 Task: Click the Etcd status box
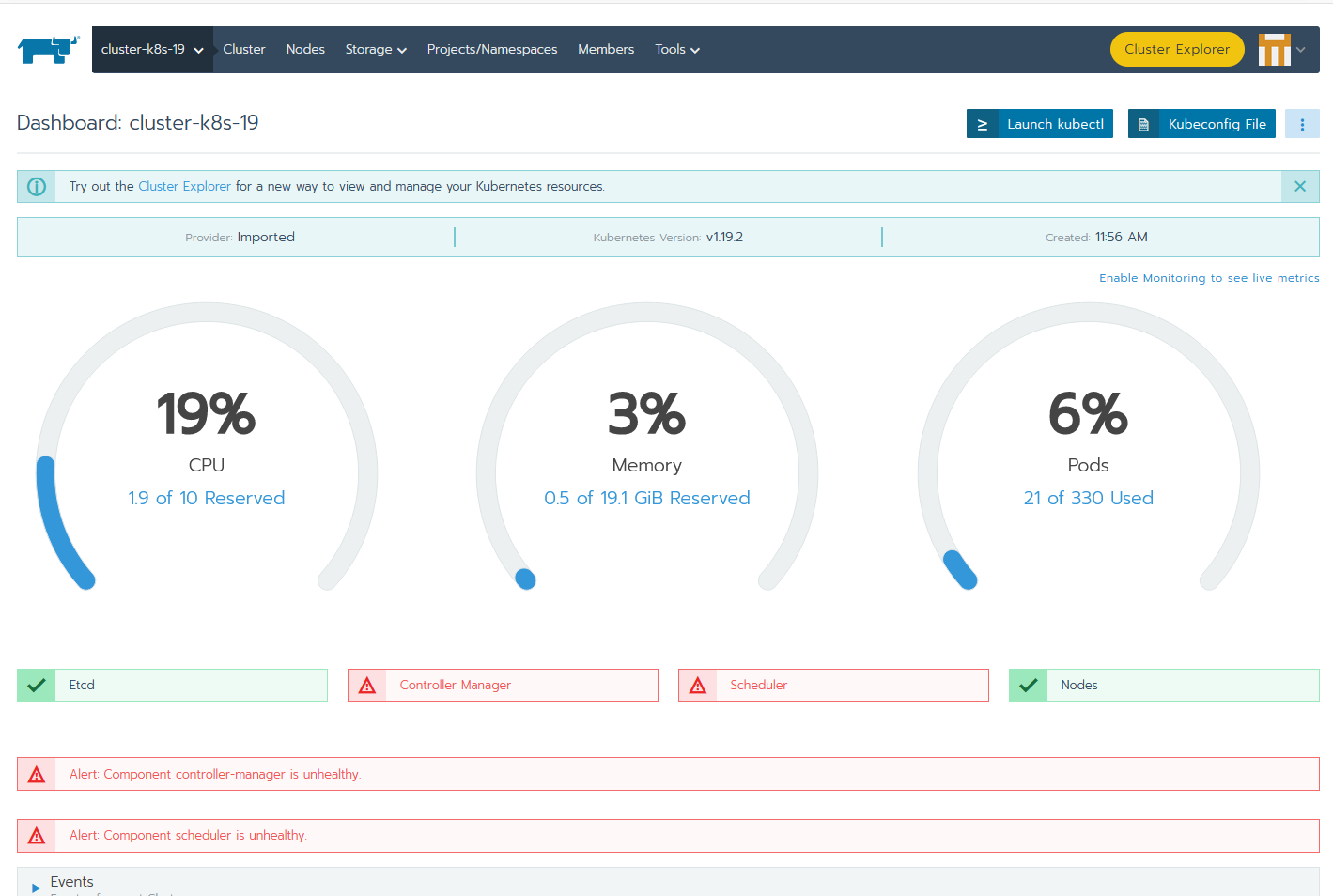[x=172, y=686]
